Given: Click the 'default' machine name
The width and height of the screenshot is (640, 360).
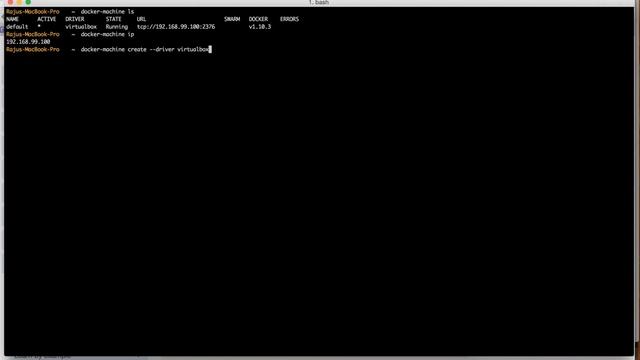Looking at the screenshot, I should [17, 27].
